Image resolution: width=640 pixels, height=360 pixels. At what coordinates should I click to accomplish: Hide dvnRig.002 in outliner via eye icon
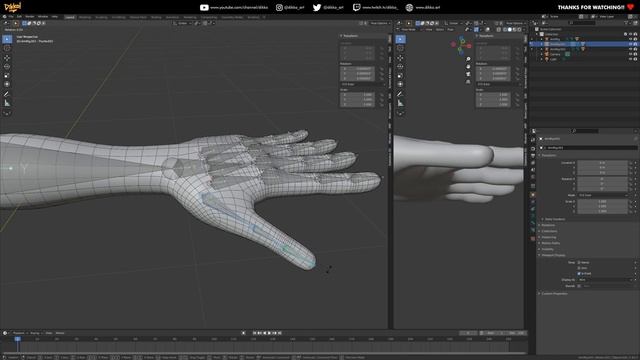[x=630, y=49]
